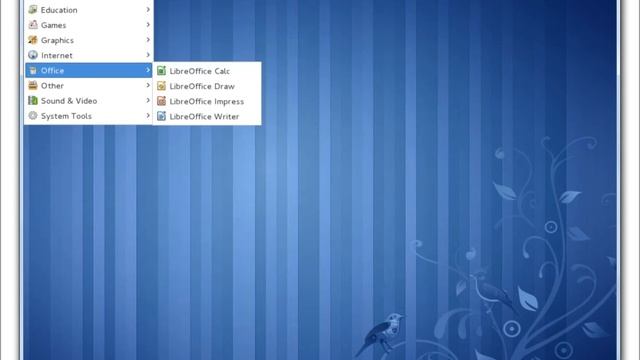Open the Other menu entry

[89, 85]
